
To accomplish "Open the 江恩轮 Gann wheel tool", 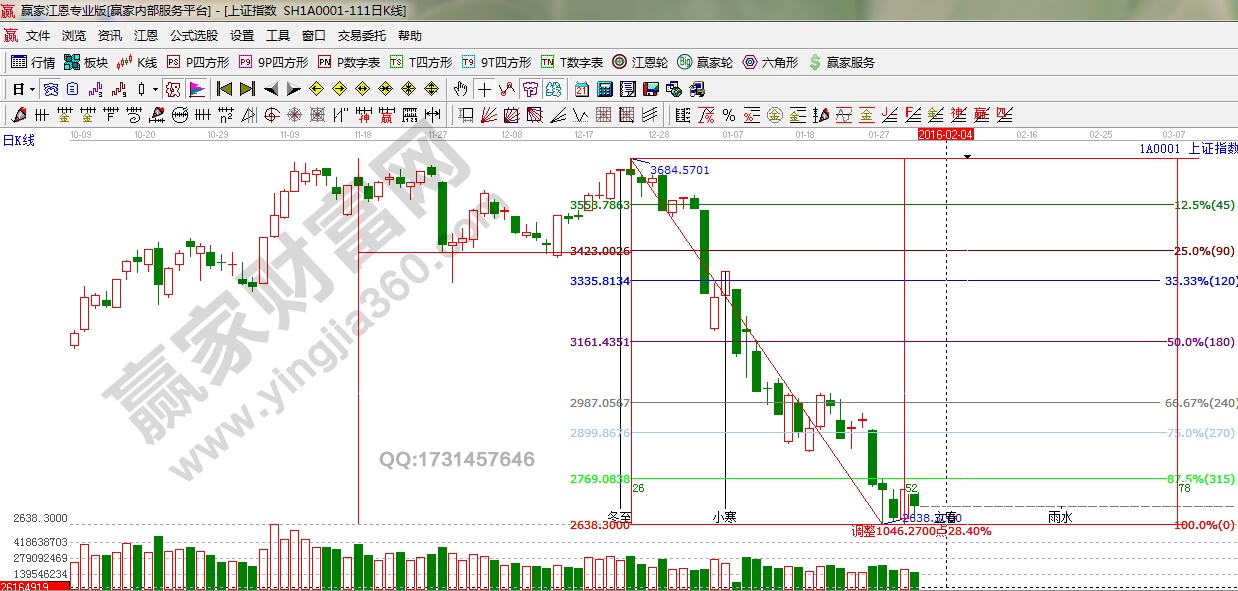I will pos(643,62).
